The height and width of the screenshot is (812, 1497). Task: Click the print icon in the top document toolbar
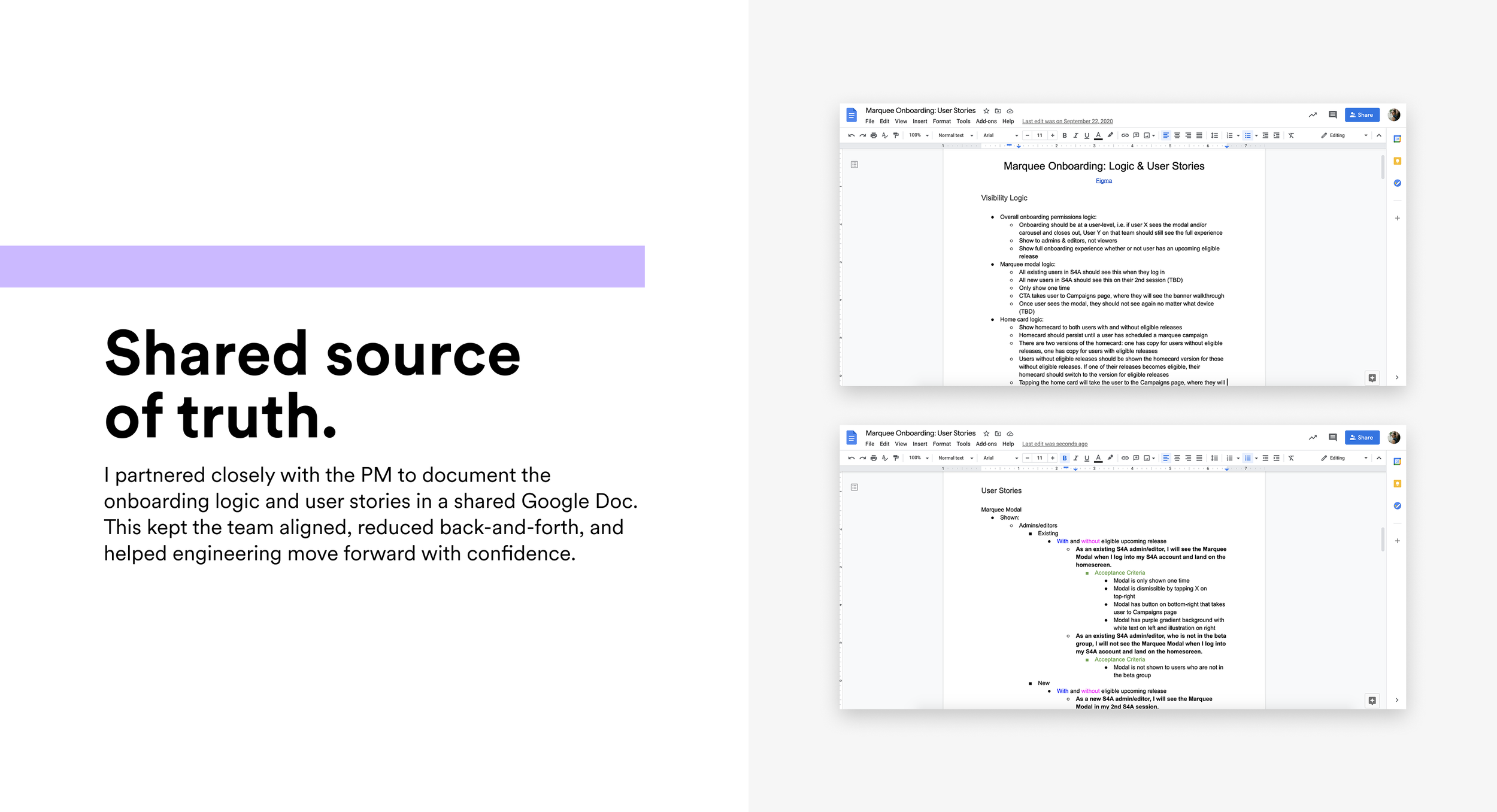click(x=874, y=135)
